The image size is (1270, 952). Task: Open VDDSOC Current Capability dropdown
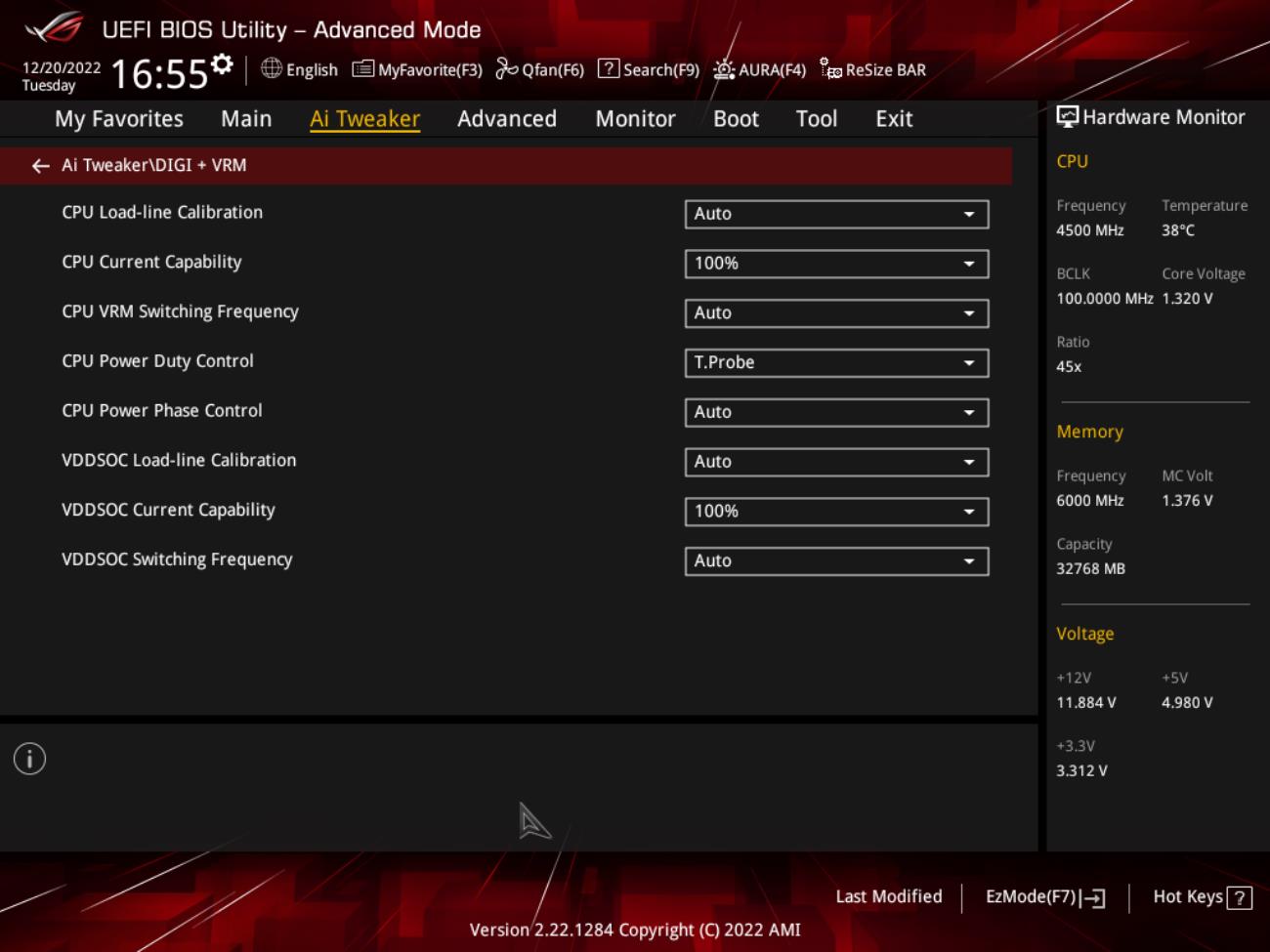click(x=836, y=512)
